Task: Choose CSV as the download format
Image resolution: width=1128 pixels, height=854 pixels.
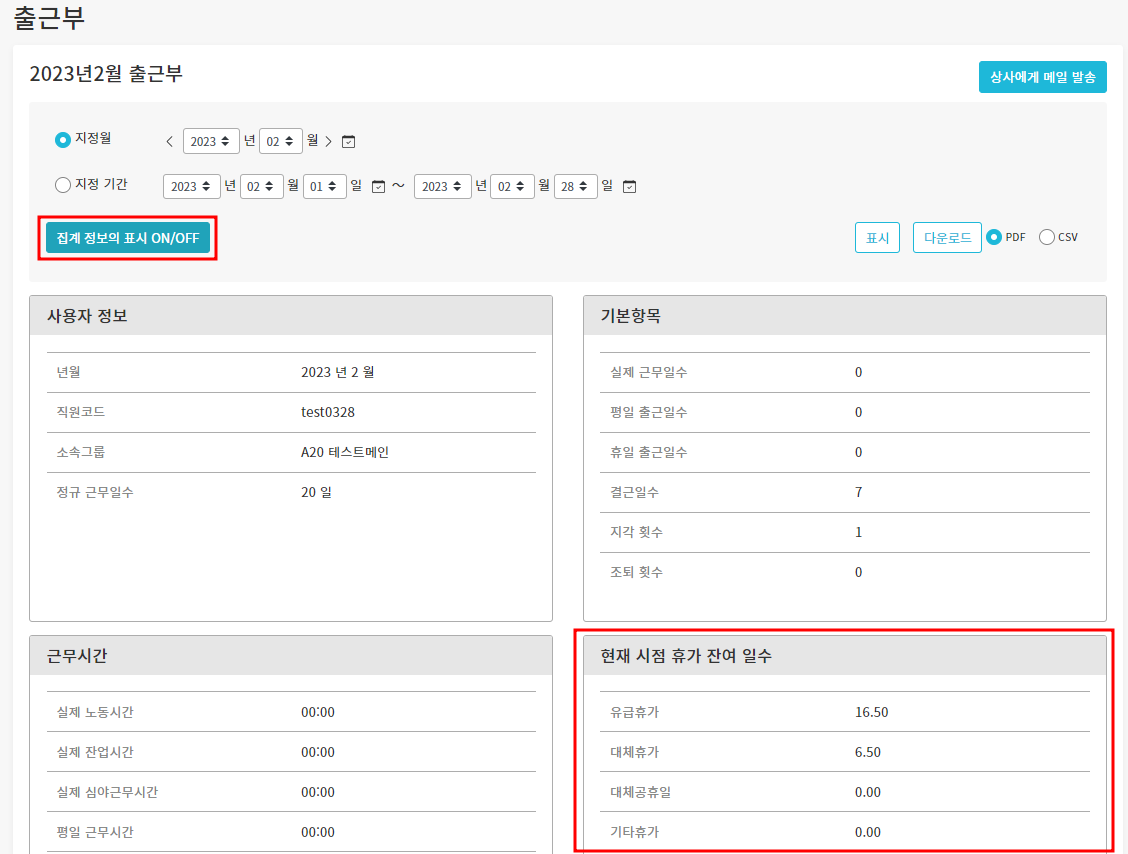Action: [1047, 237]
